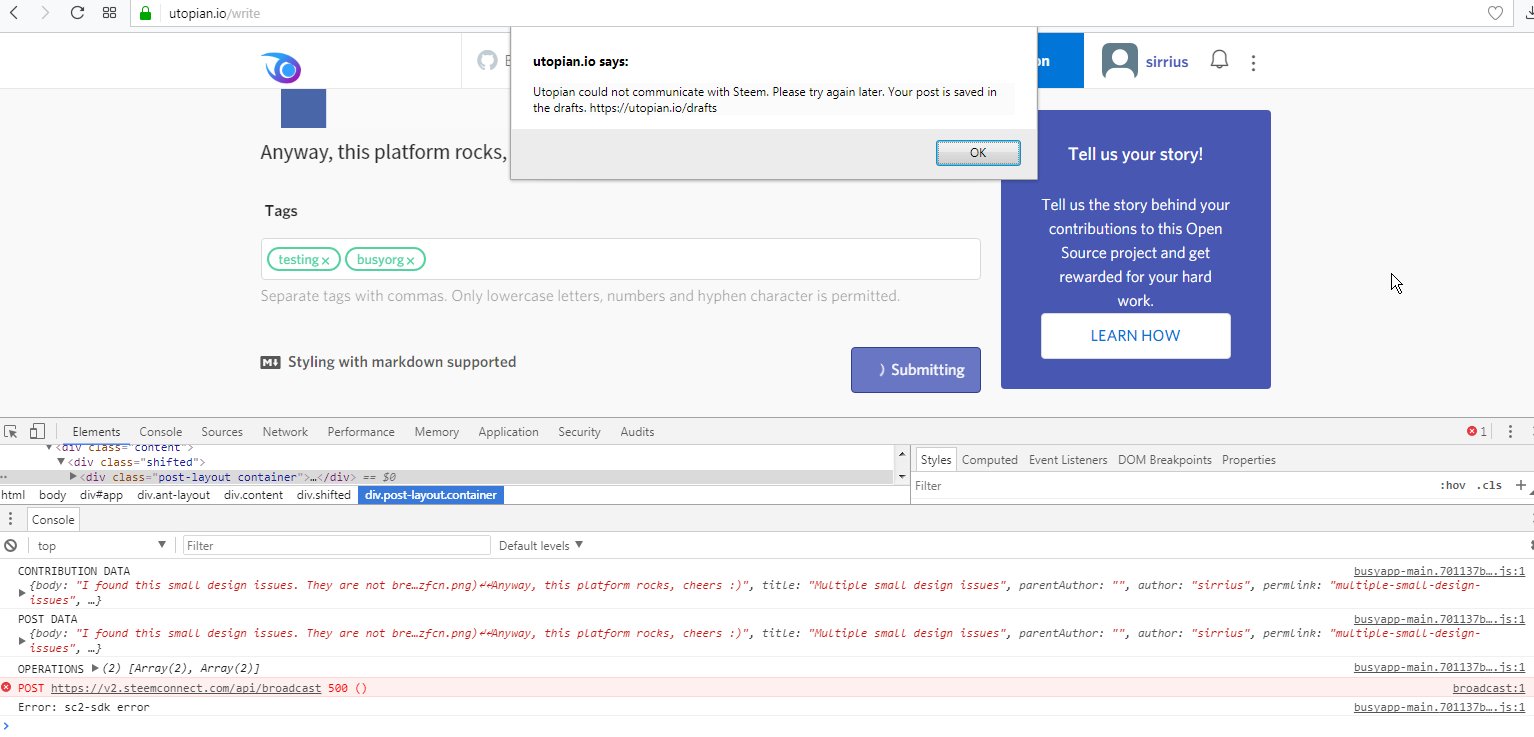Open the speed dial grid icon
Viewport: 1534px width, 737px height.
point(110,13)
